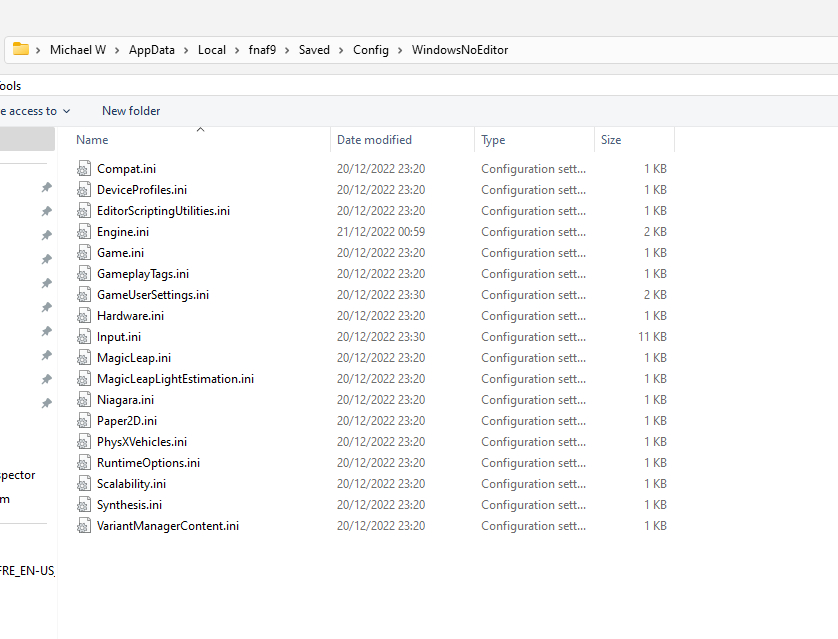Screen dimensions: 838x639
Task: Sort files by Name column header
Action: [x=92, y=140]
